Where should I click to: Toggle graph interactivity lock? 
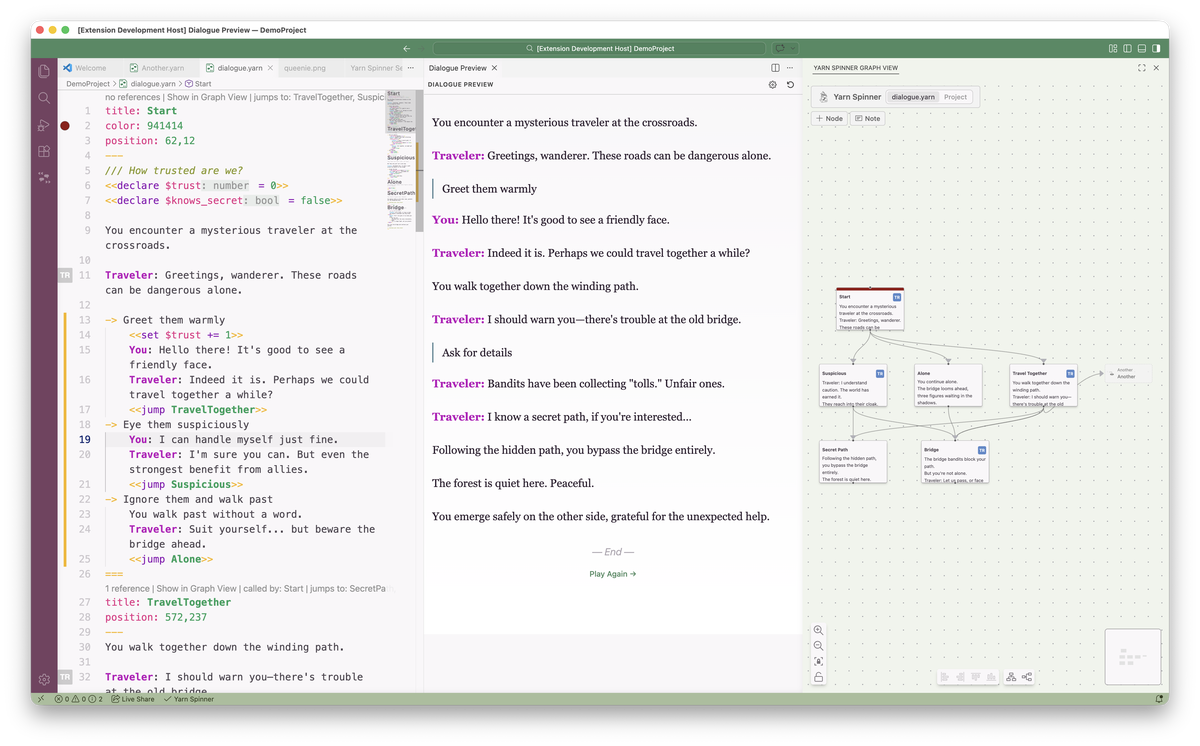click(819, 677)
